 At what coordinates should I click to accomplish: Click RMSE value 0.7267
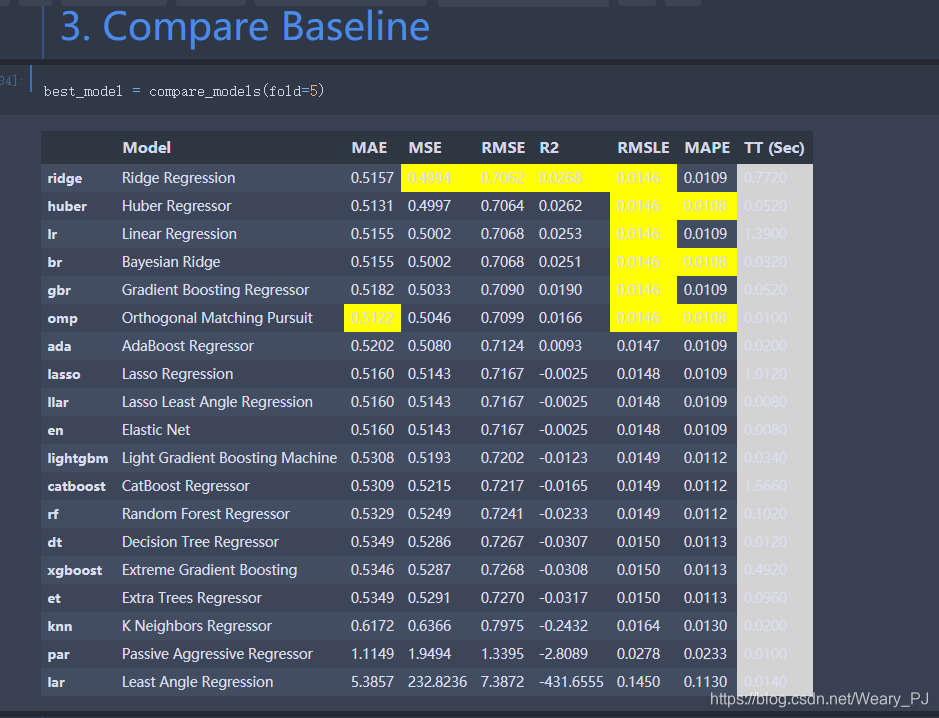502,542
